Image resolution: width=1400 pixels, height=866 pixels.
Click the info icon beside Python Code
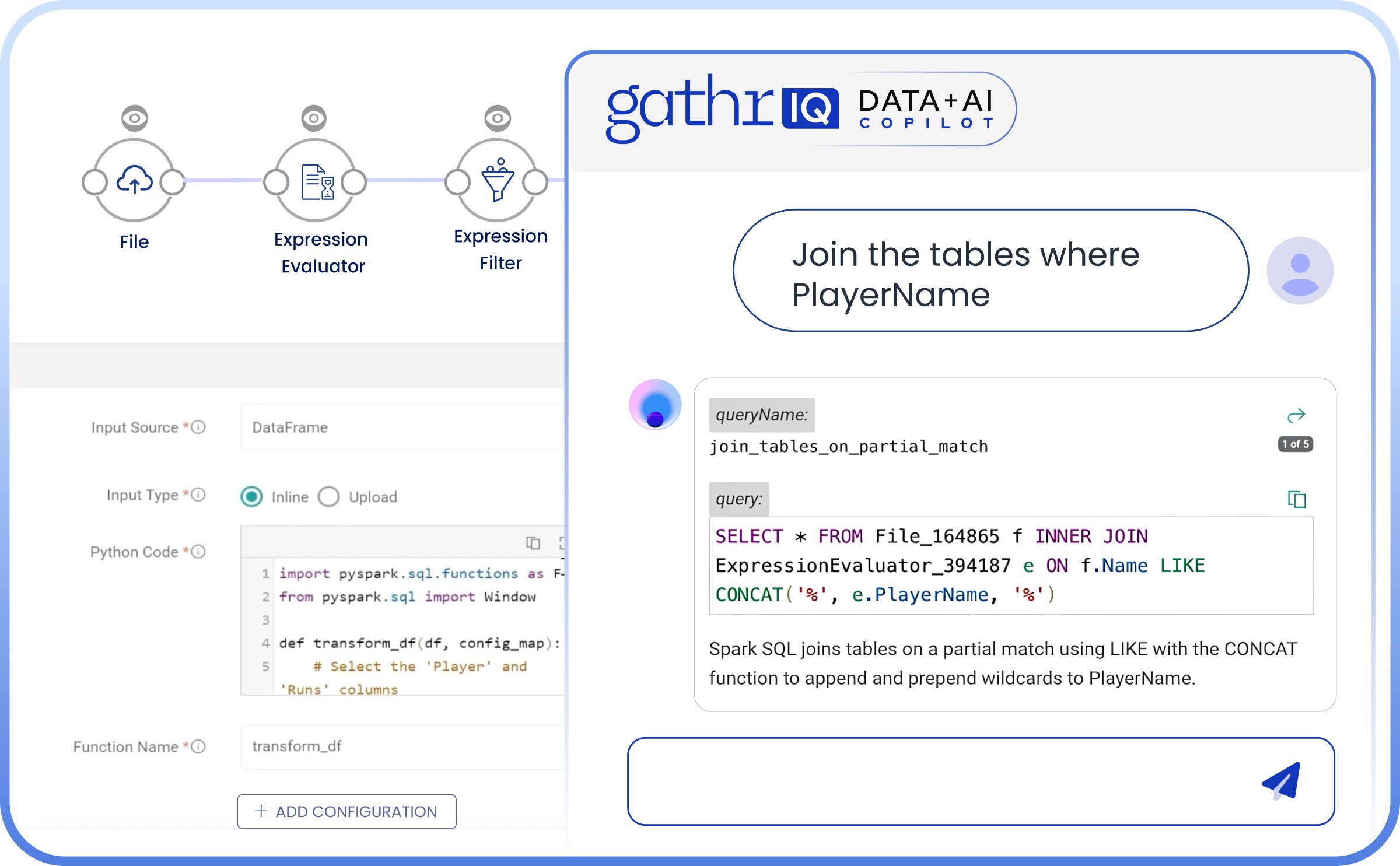(x=198, y=551)
